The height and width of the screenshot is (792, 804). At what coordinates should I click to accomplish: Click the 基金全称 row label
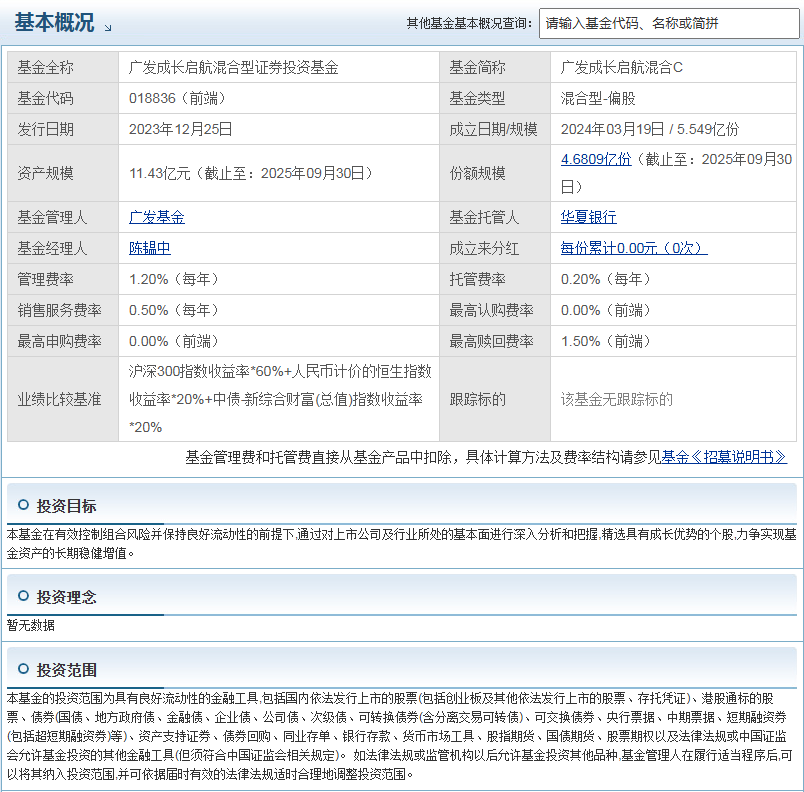(x=46, y=67)
